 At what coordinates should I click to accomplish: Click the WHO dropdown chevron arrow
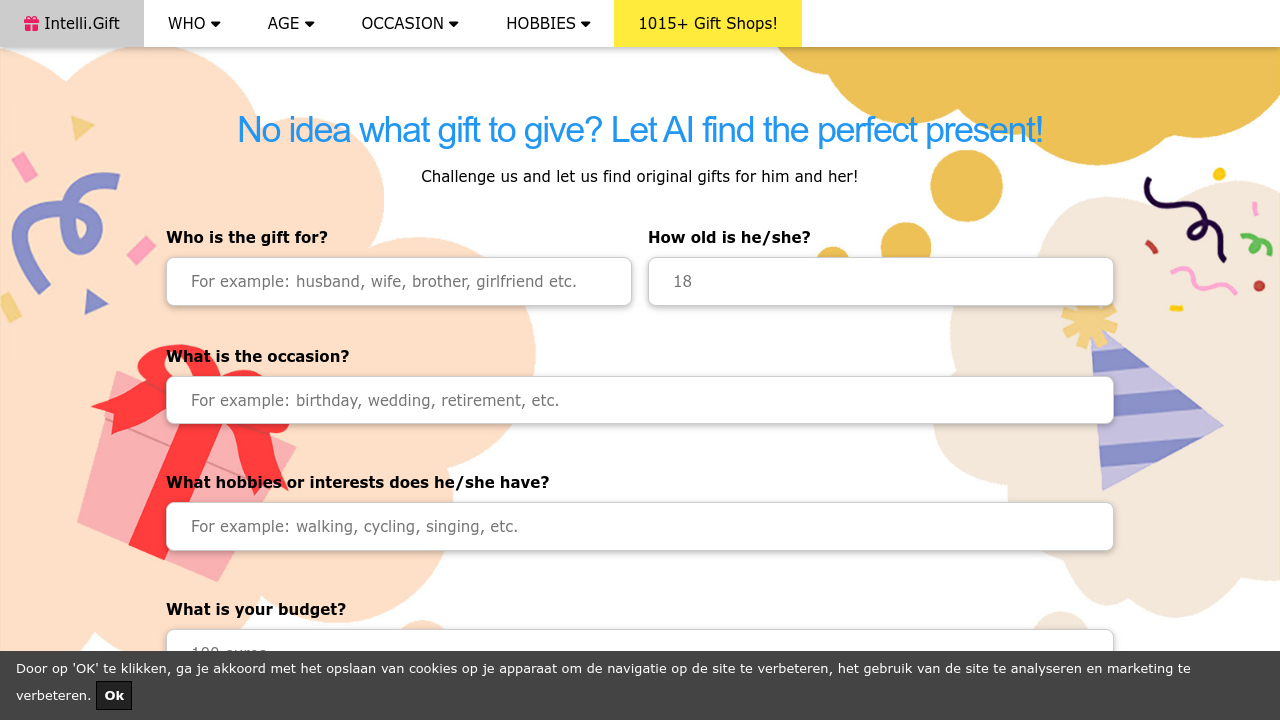pyautogui.click(x=215, y=23)
